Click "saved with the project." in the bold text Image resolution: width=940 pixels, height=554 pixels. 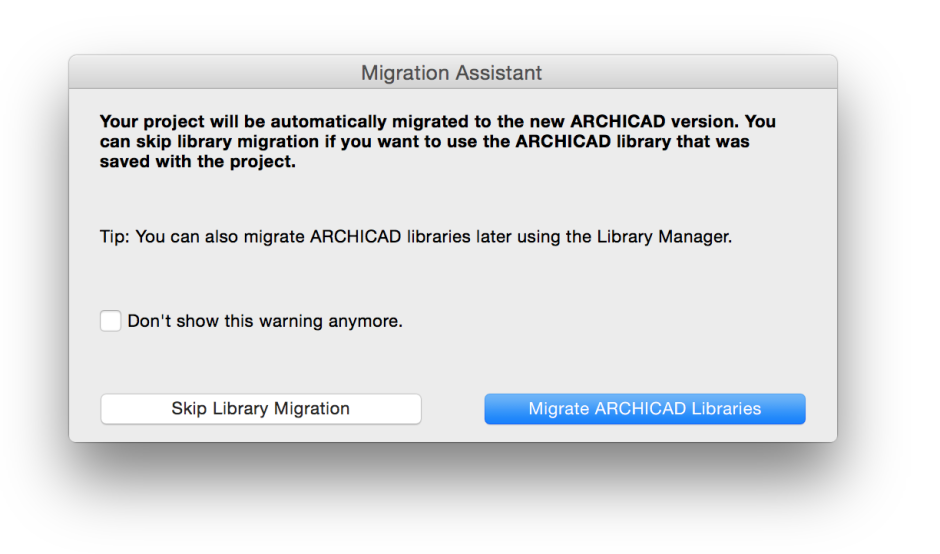pos(198,162)
